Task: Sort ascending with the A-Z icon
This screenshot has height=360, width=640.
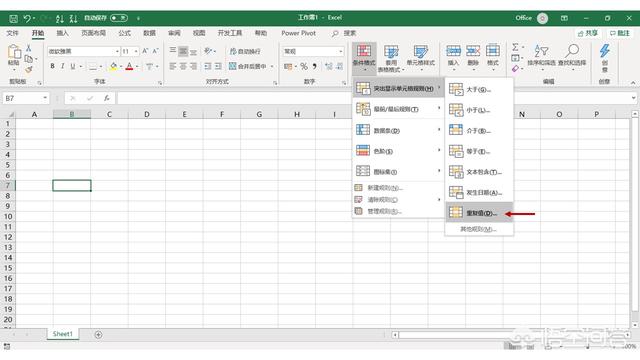Action: [60, 18]
